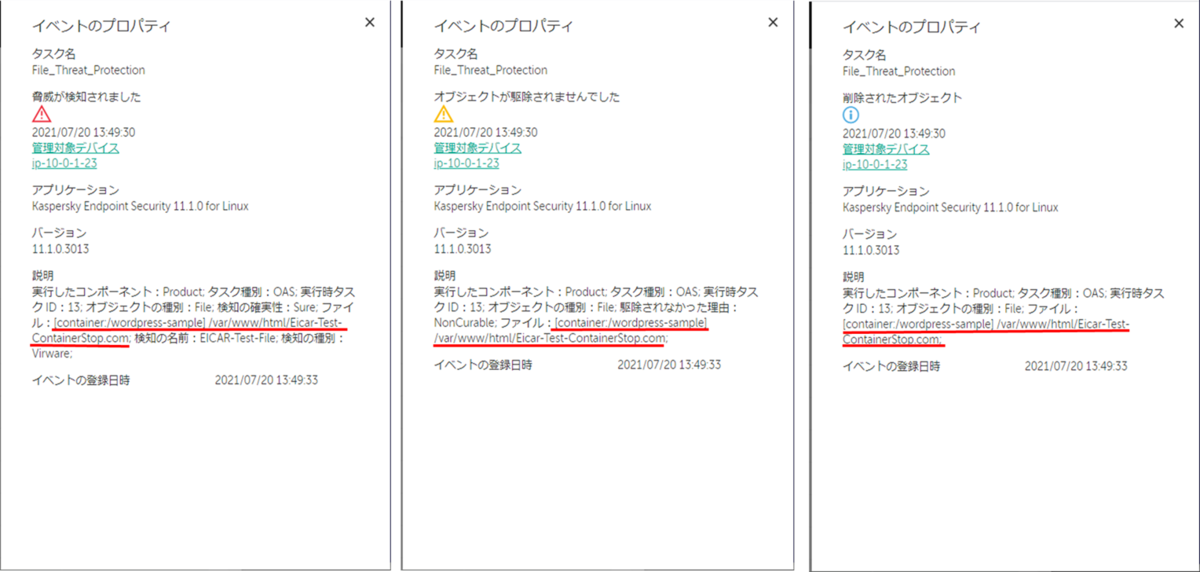Close the 脅威が検知されました event properties panel

point(369,21)
